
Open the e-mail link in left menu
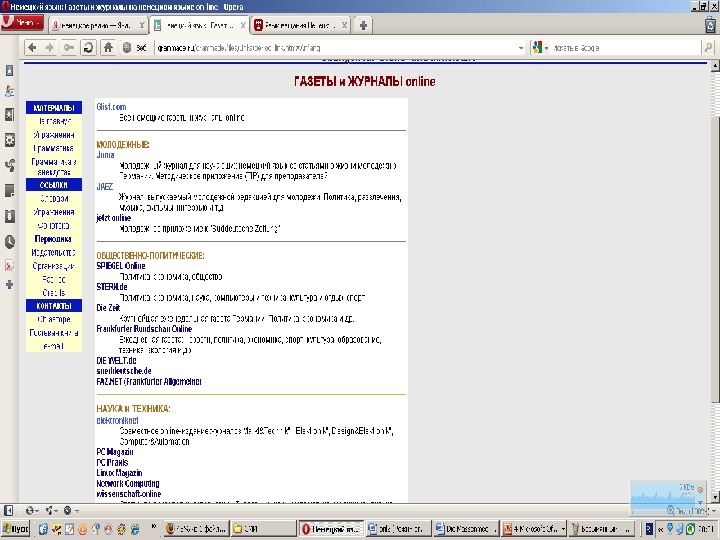pyautogui.click(x=53, y=346)
